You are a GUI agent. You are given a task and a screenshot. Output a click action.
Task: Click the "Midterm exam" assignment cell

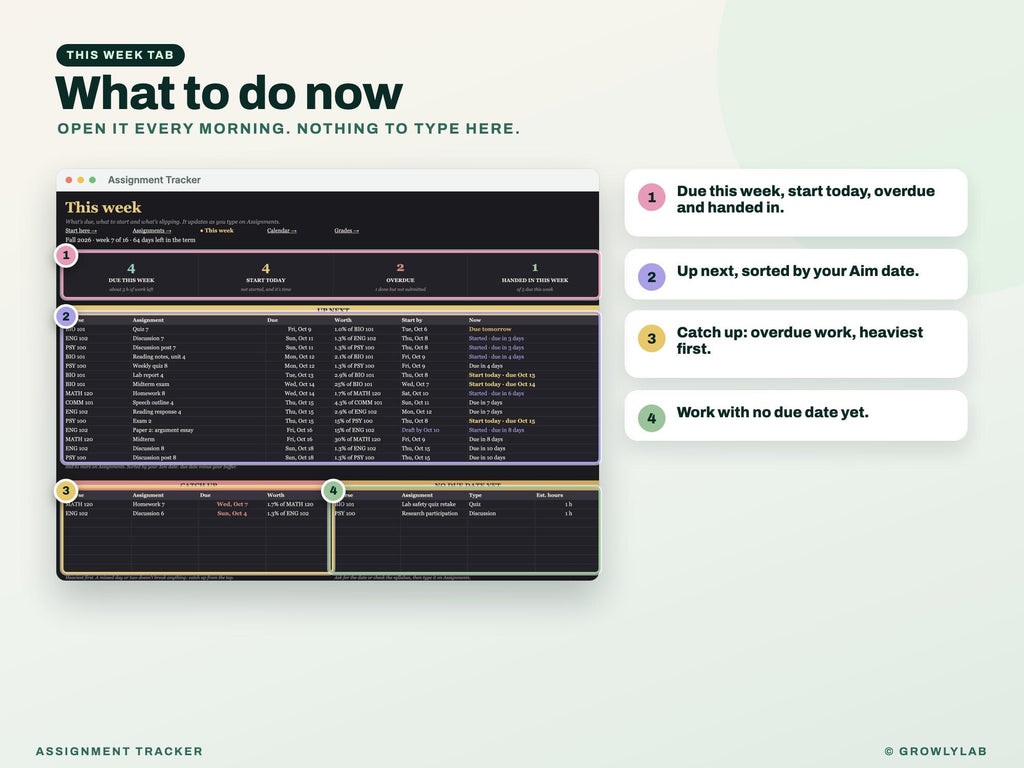pyautogui.click(x=151, y=384)
